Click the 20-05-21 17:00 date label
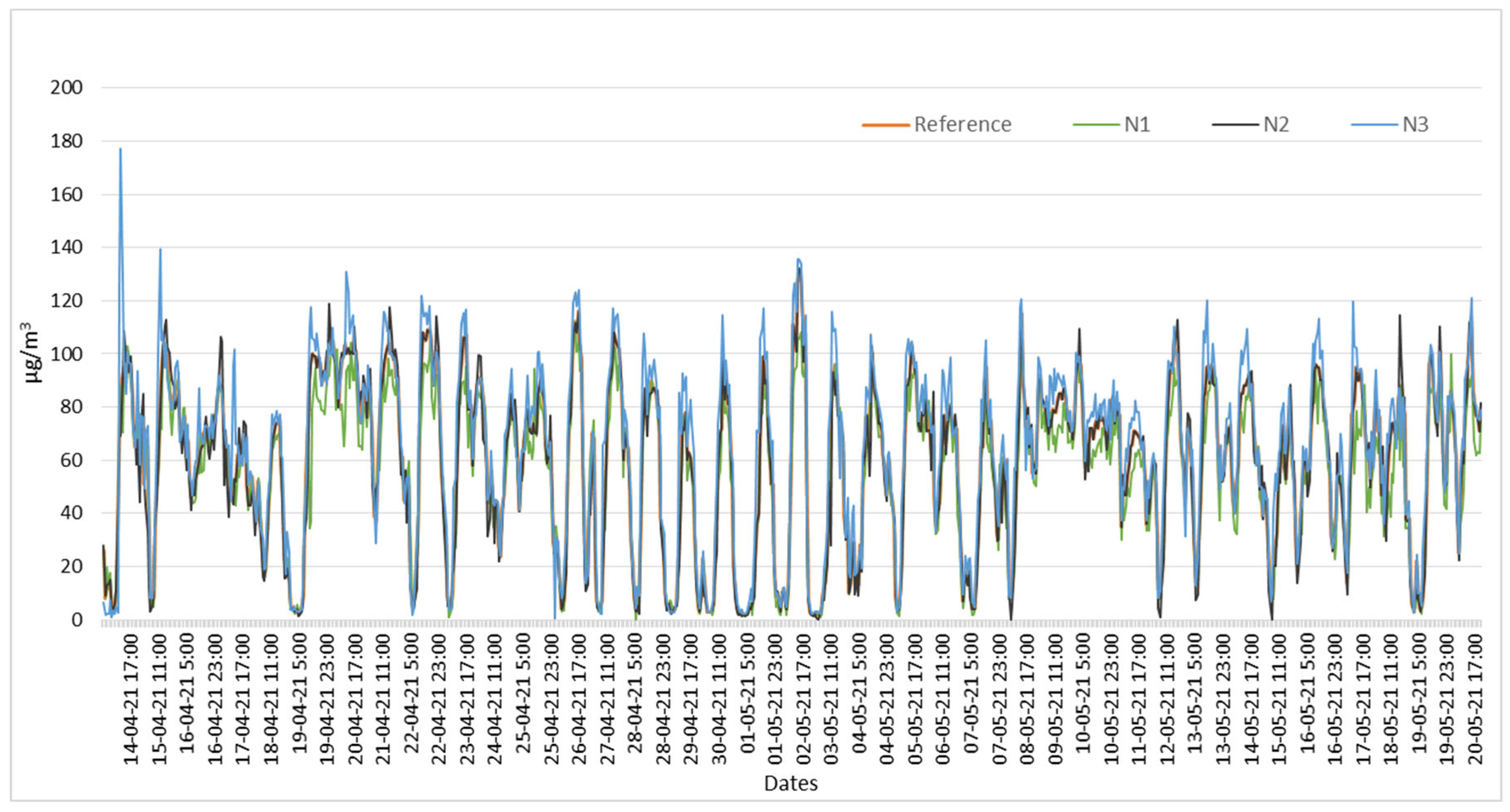The height and width of the screenshot is (812, 1510). [1475, 699]
